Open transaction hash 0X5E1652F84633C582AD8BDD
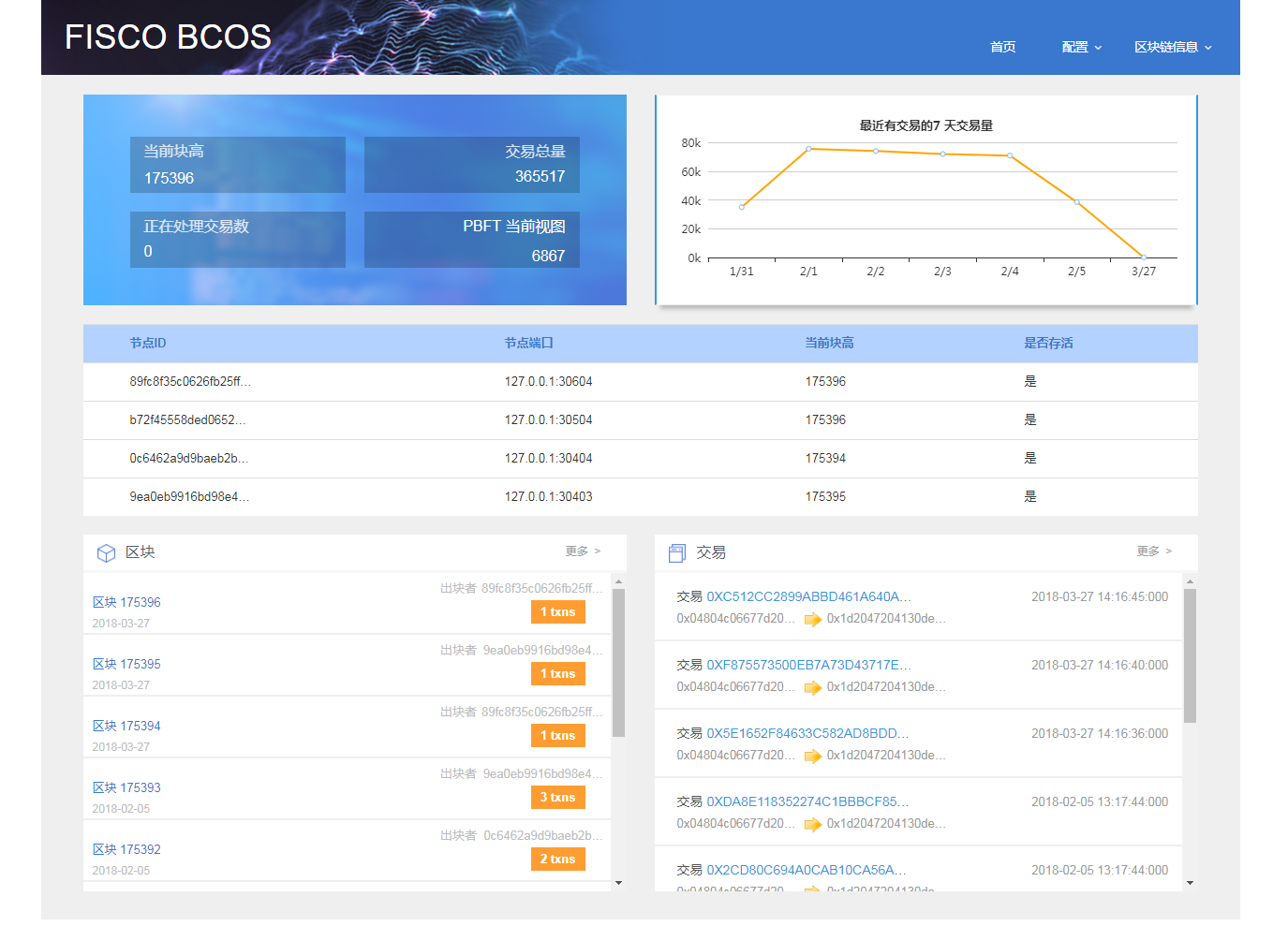The height and width of the screenshot is (926, 1288). pyautogui.click(x=807, y=733)
